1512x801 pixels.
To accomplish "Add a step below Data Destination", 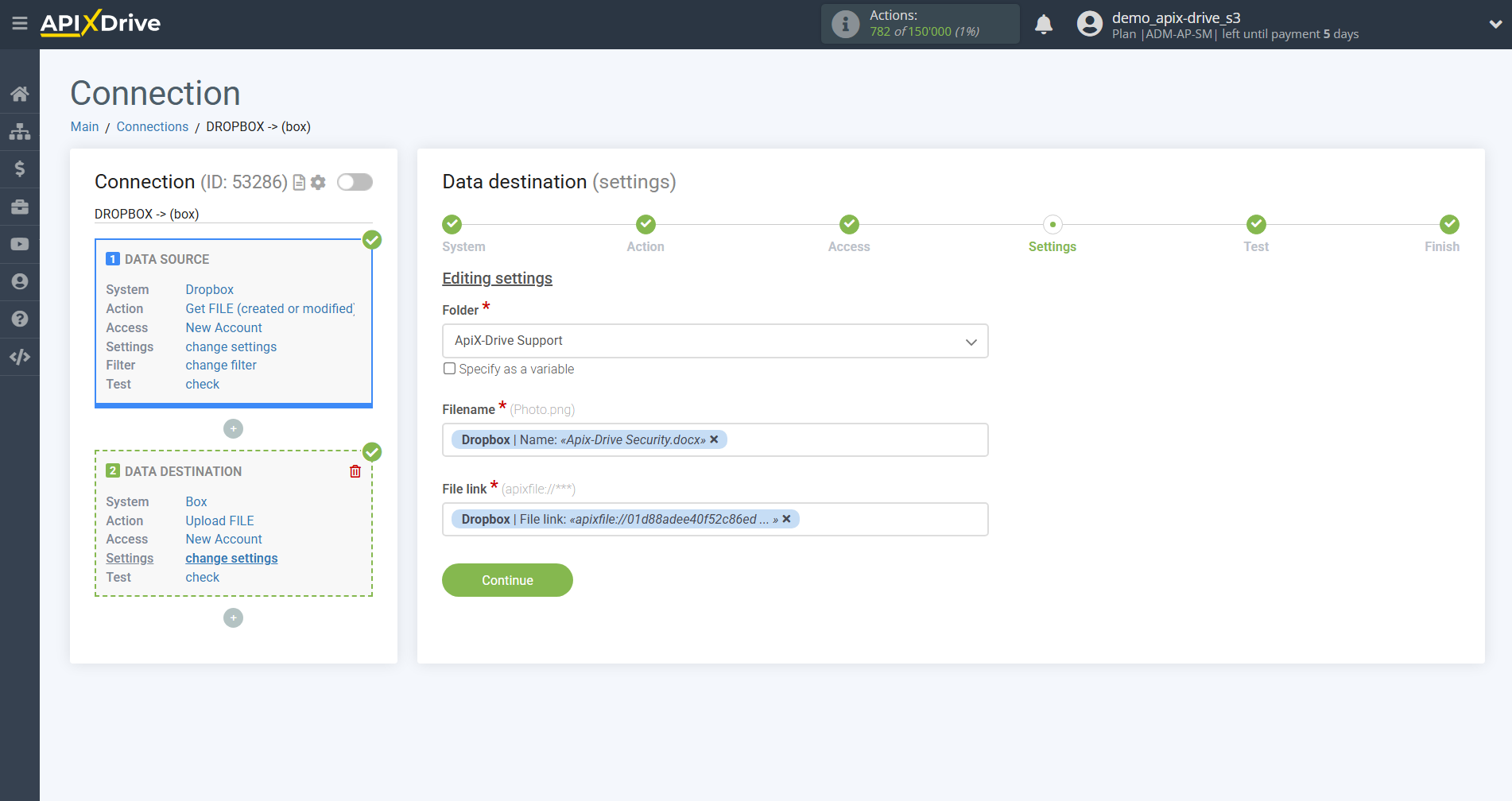I will [233, 618].
